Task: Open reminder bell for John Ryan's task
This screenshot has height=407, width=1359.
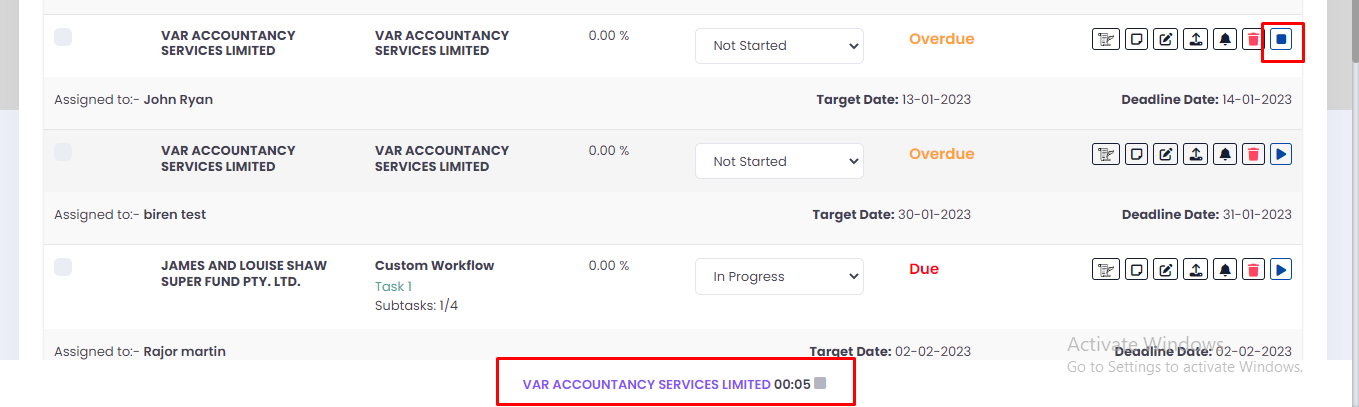Action: [x=1224, y=40]
